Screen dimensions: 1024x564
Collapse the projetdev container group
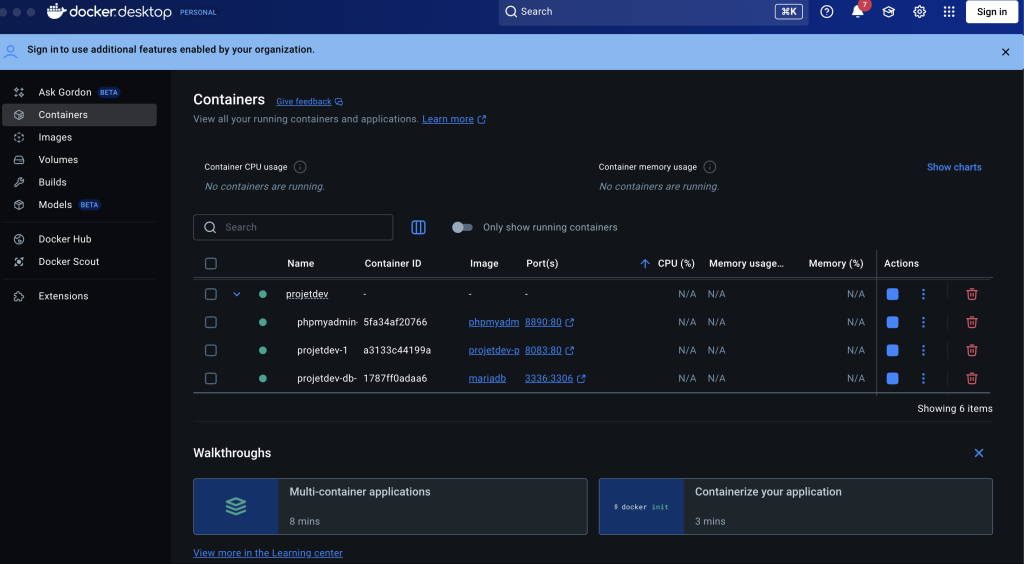coord(237,294)
